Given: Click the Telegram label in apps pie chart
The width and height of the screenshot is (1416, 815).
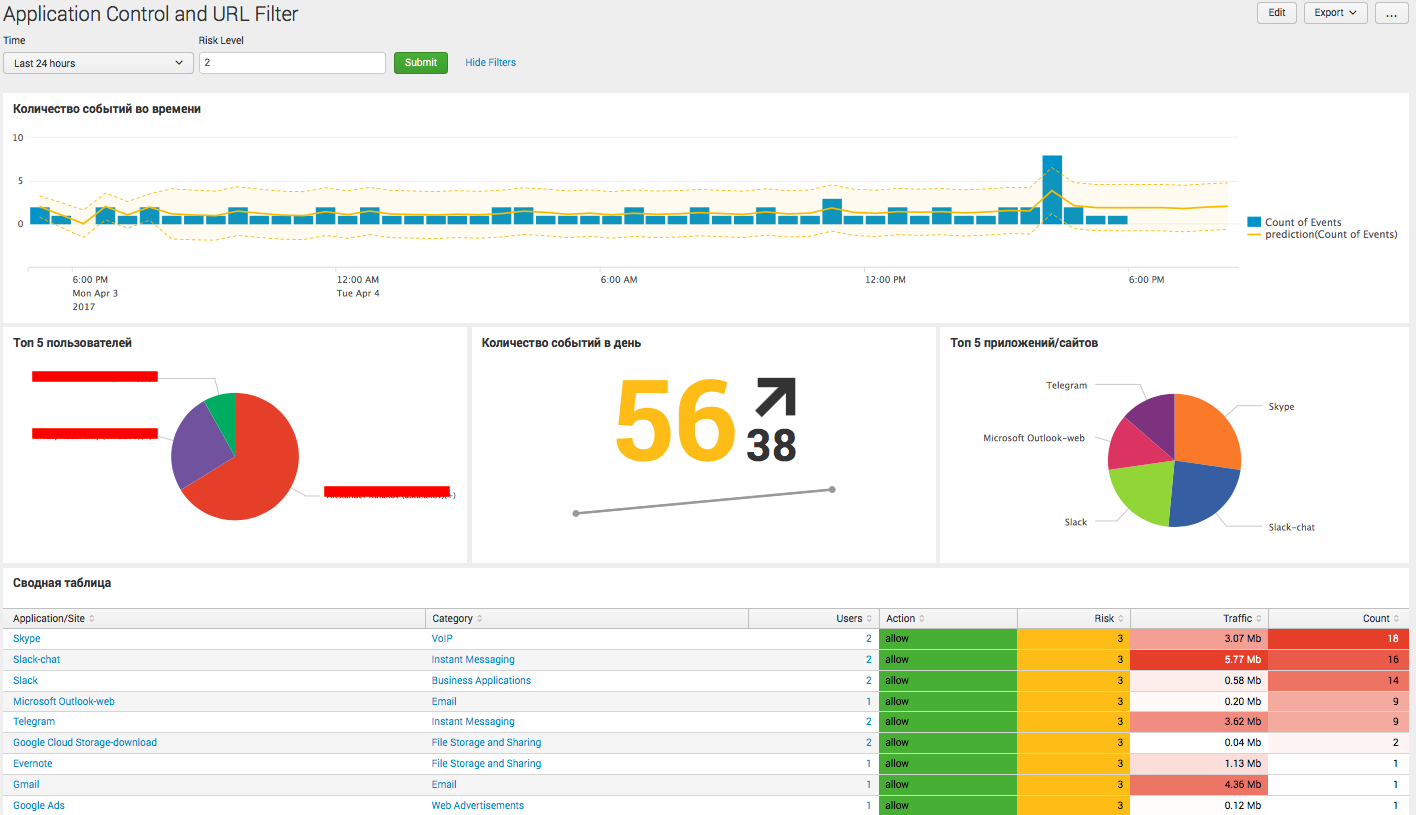Looking at the screenshot, I should point(1066,385).
